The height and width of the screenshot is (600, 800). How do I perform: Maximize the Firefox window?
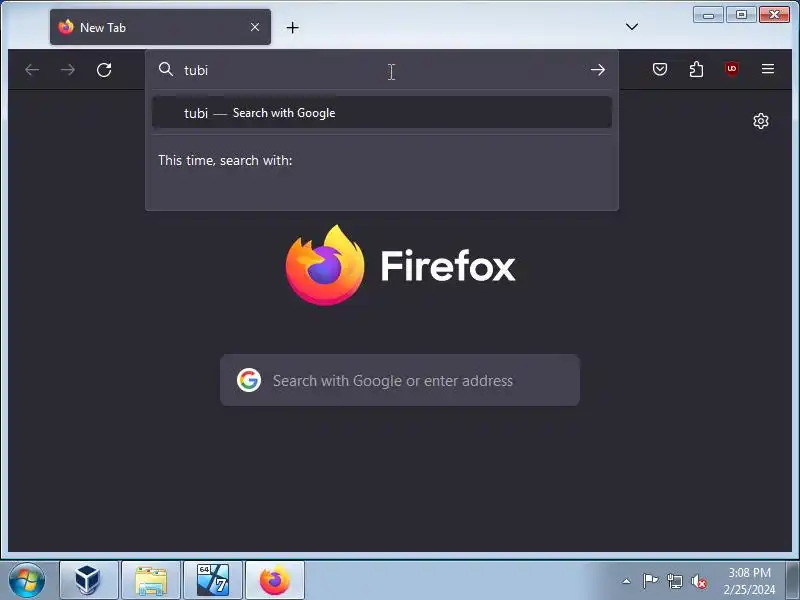tap(741, 15)
